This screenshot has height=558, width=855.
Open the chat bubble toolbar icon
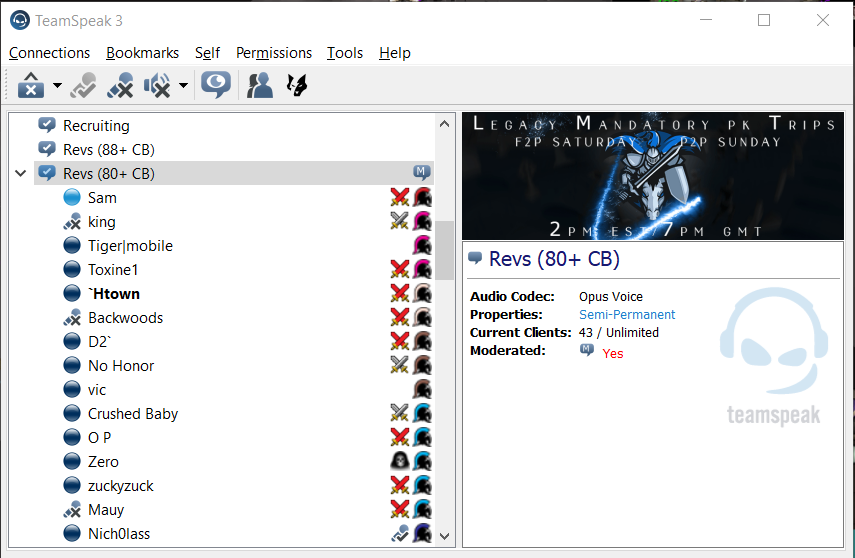tap(216, 85)
